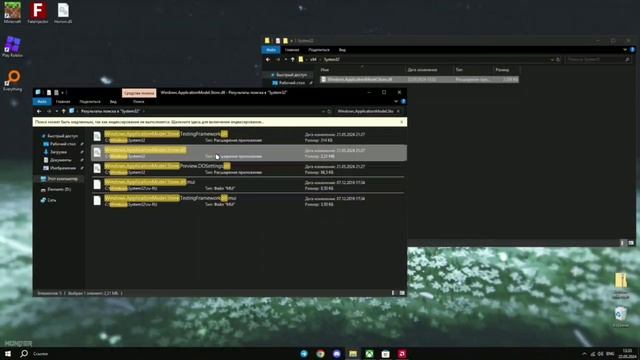
Task: Go up one level in search results window
Action: (63, 111)
